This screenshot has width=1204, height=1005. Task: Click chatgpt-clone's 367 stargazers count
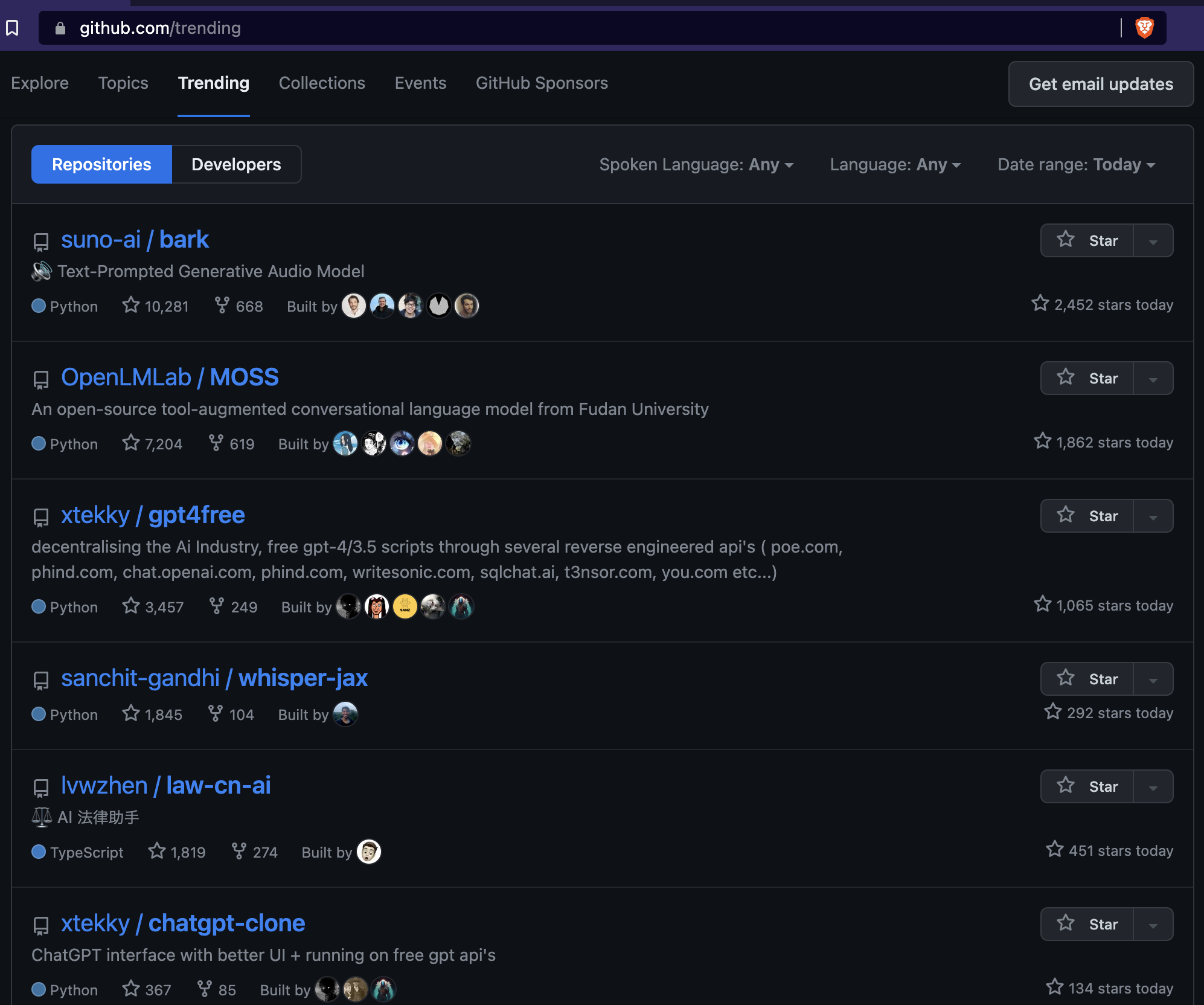click(x=147, y=989)
